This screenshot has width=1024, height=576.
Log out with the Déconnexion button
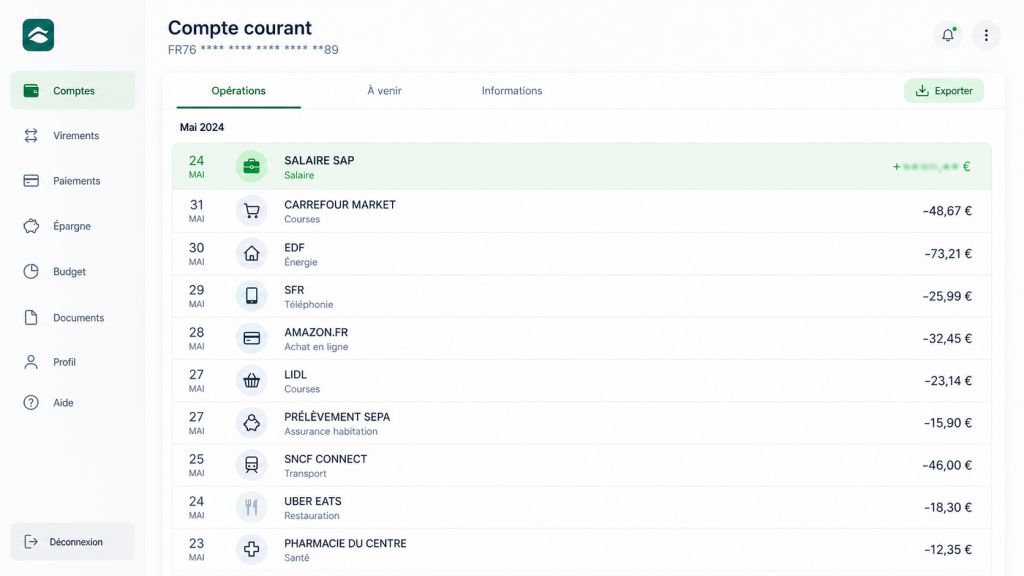(72, 541)
